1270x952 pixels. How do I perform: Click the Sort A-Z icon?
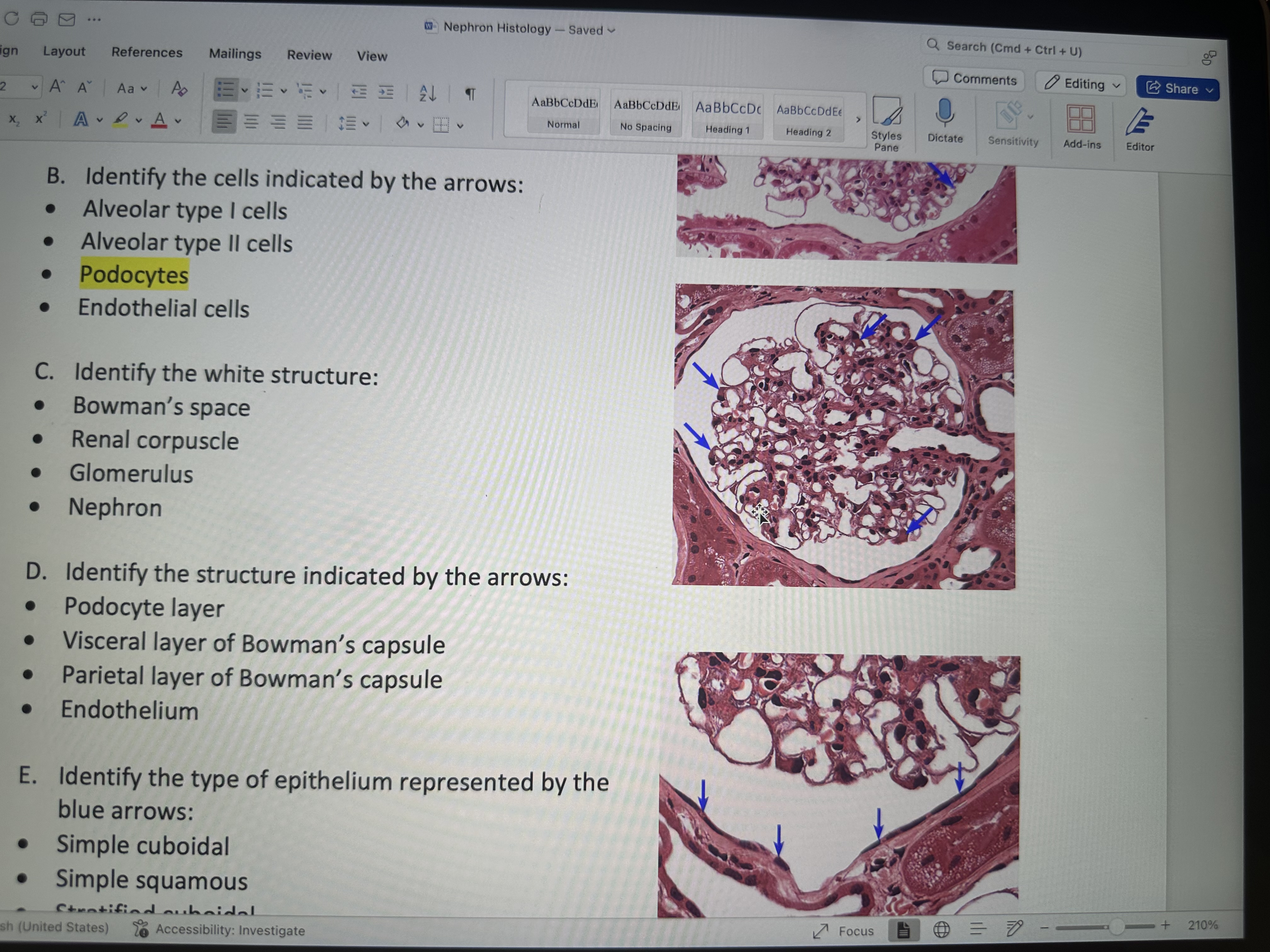[428, 93]
